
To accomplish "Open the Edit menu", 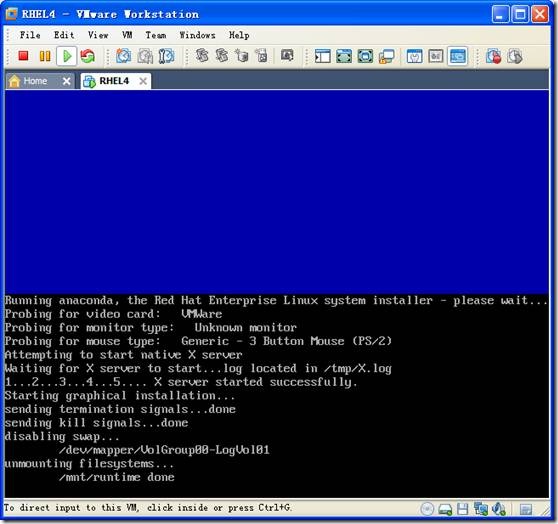I will [x=64, y=35].
